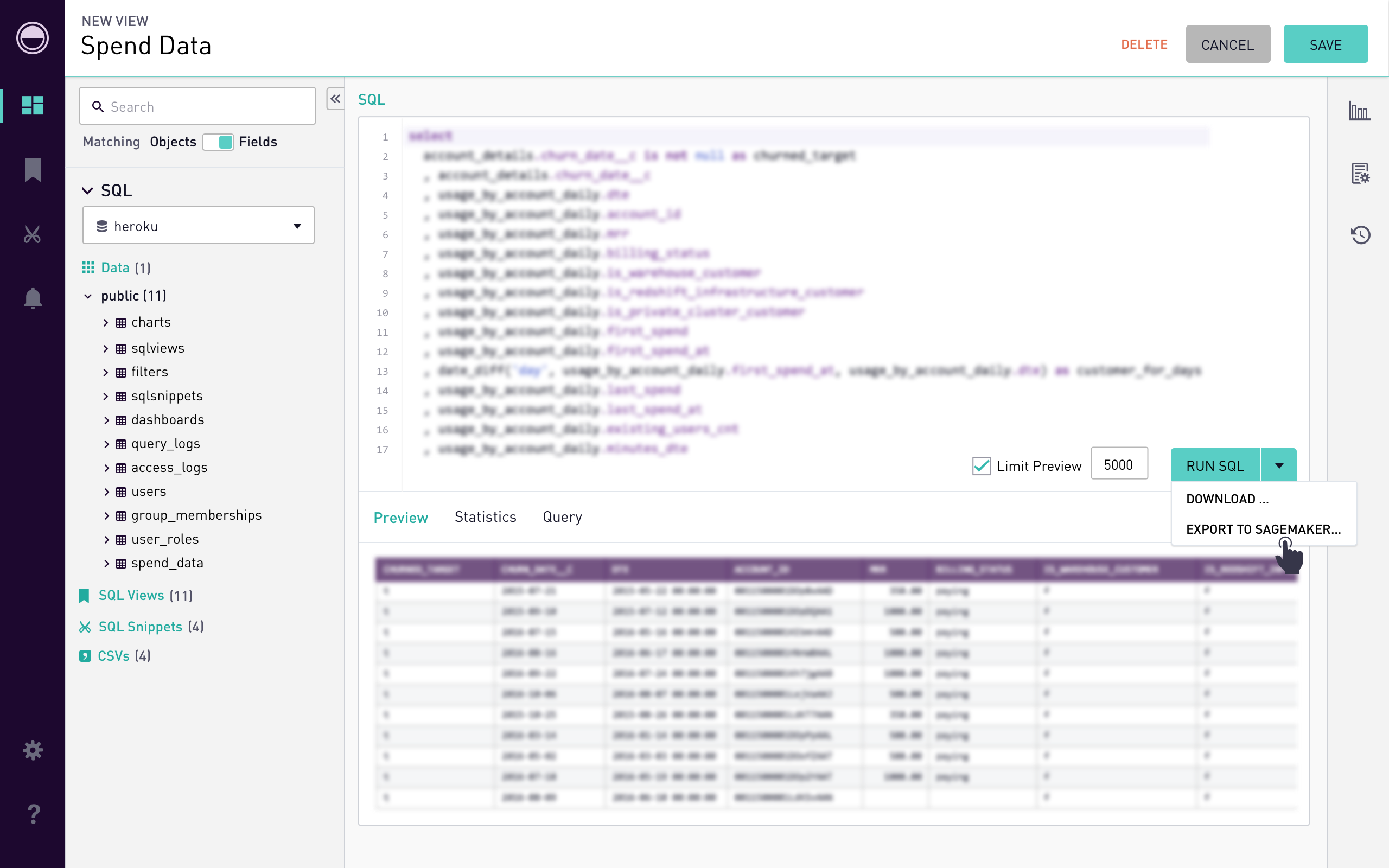Viewport: 1389px width, 868px height.
Task: Open the heroku data source dropdown
Action: pyautogui.click(x=199, y=226)
